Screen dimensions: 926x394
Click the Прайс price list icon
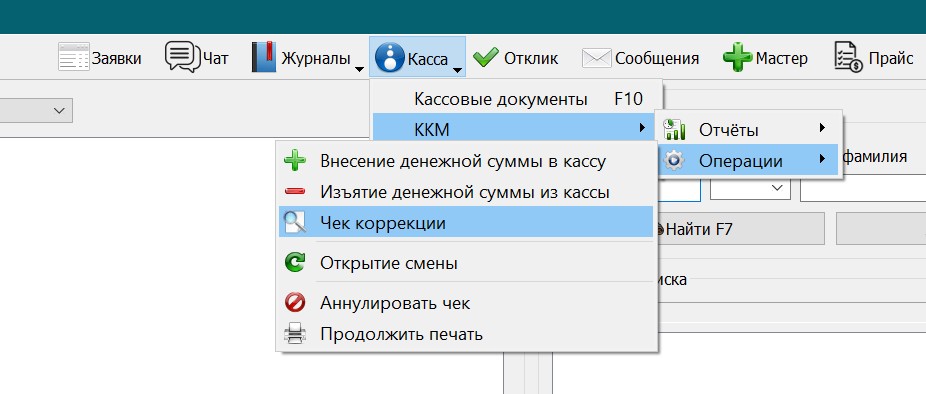point(849,57)
